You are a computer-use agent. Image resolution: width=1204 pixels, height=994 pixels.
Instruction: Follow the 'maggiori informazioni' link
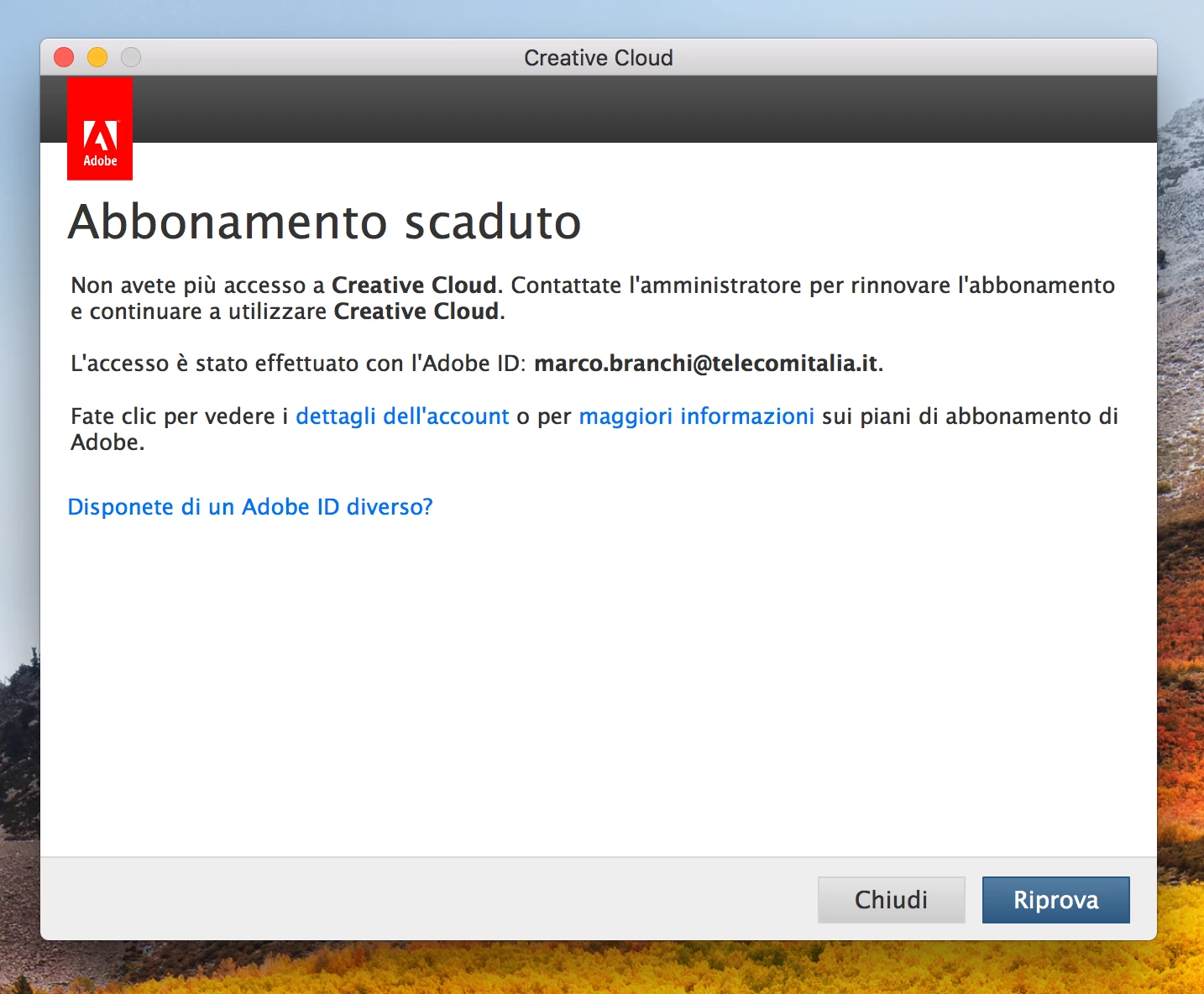point(696,416)
